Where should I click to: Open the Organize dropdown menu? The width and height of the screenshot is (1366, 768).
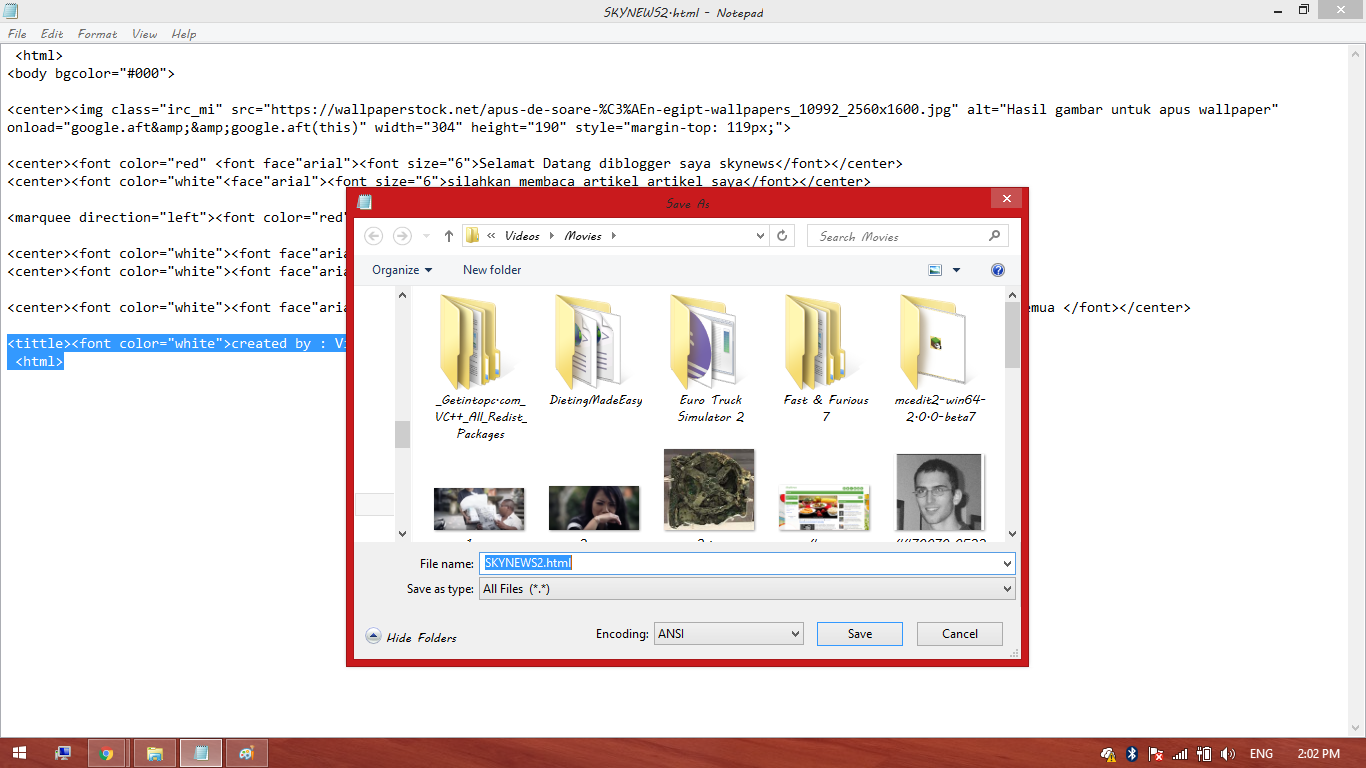(399, 269)
